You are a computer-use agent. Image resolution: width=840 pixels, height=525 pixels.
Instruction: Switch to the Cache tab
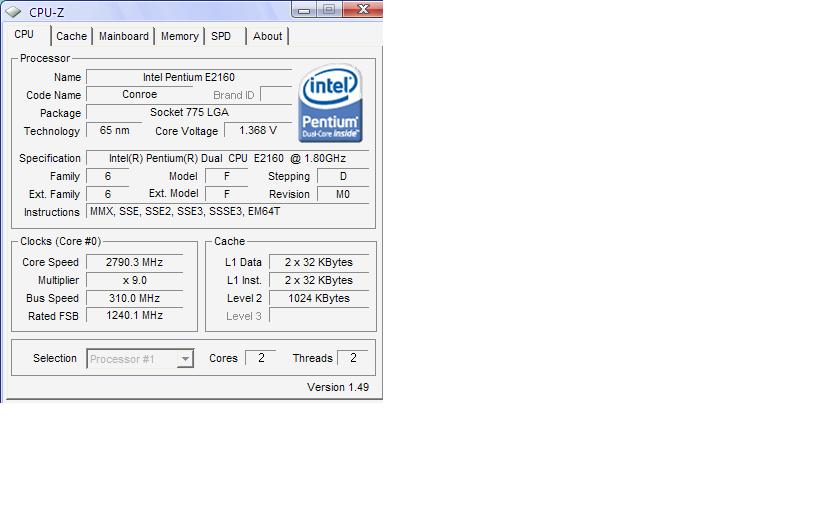click(71, 36)
